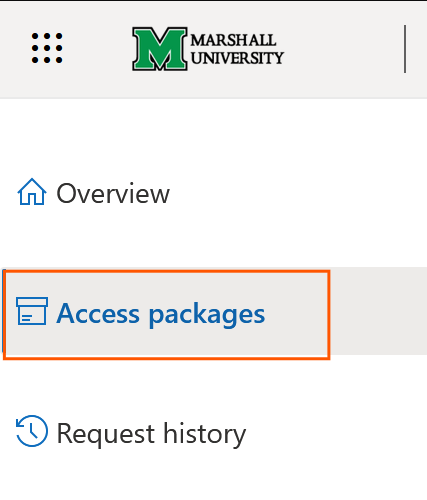
Task: Open the app launcher waffle icon
Action: pyautogui.click(x=47, y=48)
